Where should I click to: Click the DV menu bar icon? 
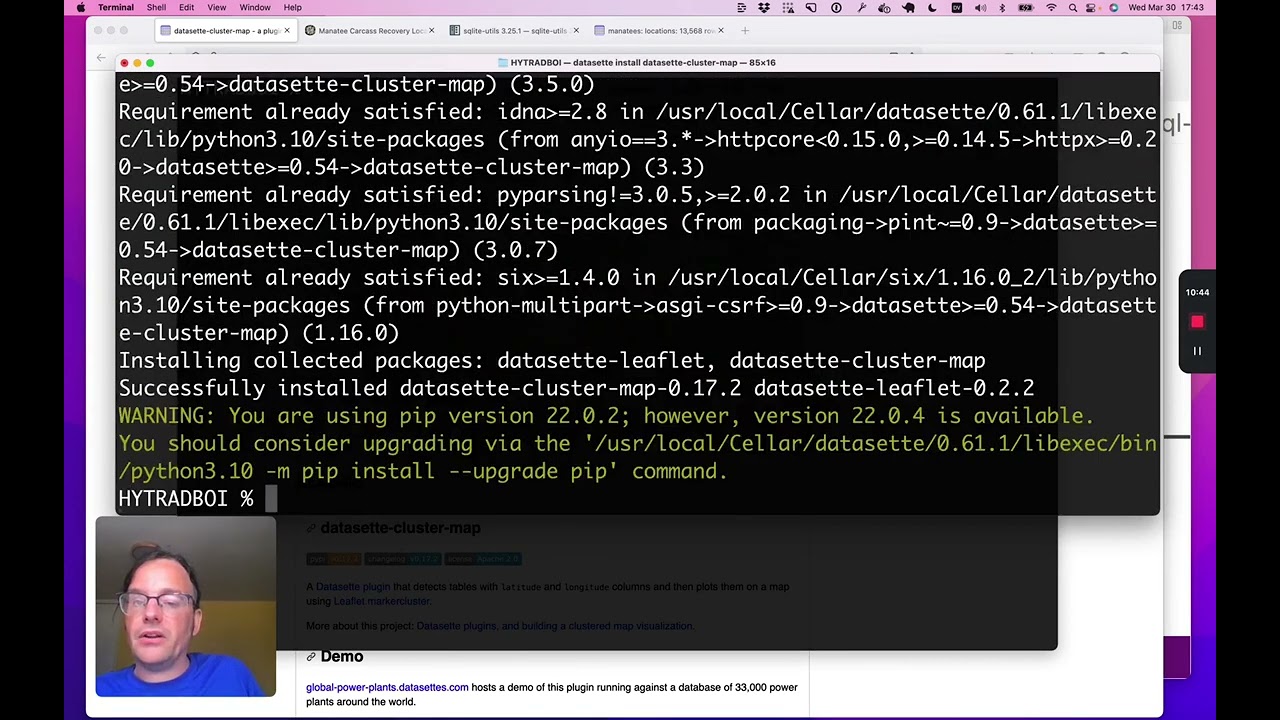(957, 8)
